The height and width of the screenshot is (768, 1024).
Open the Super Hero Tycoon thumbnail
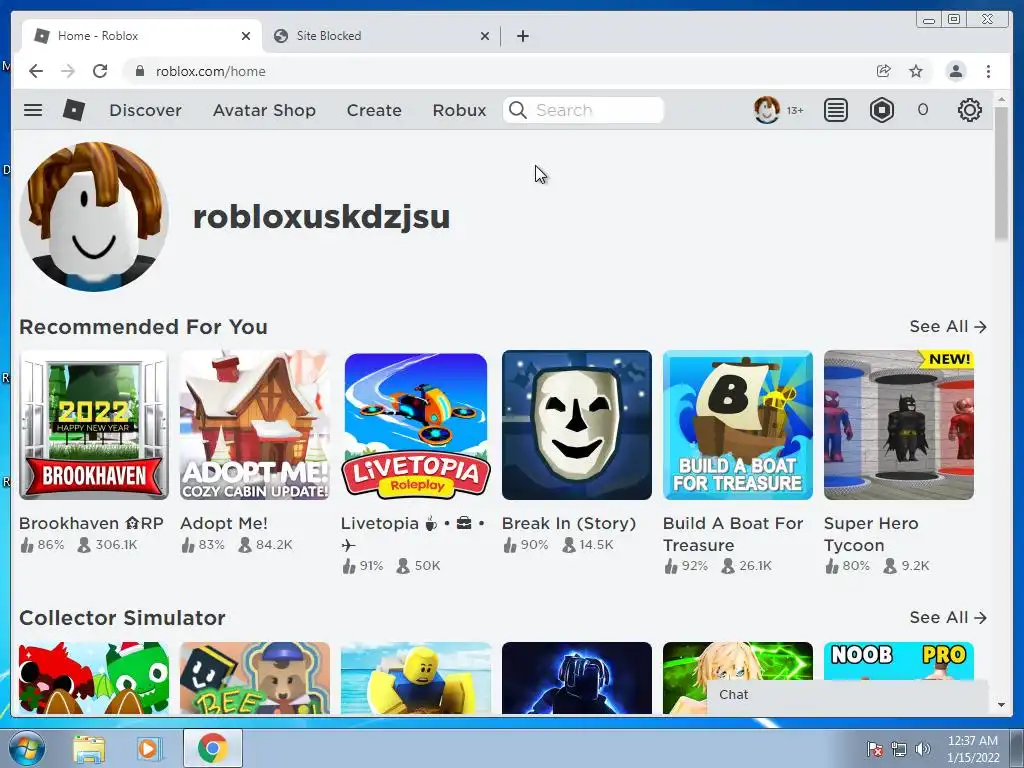(899, 425)
